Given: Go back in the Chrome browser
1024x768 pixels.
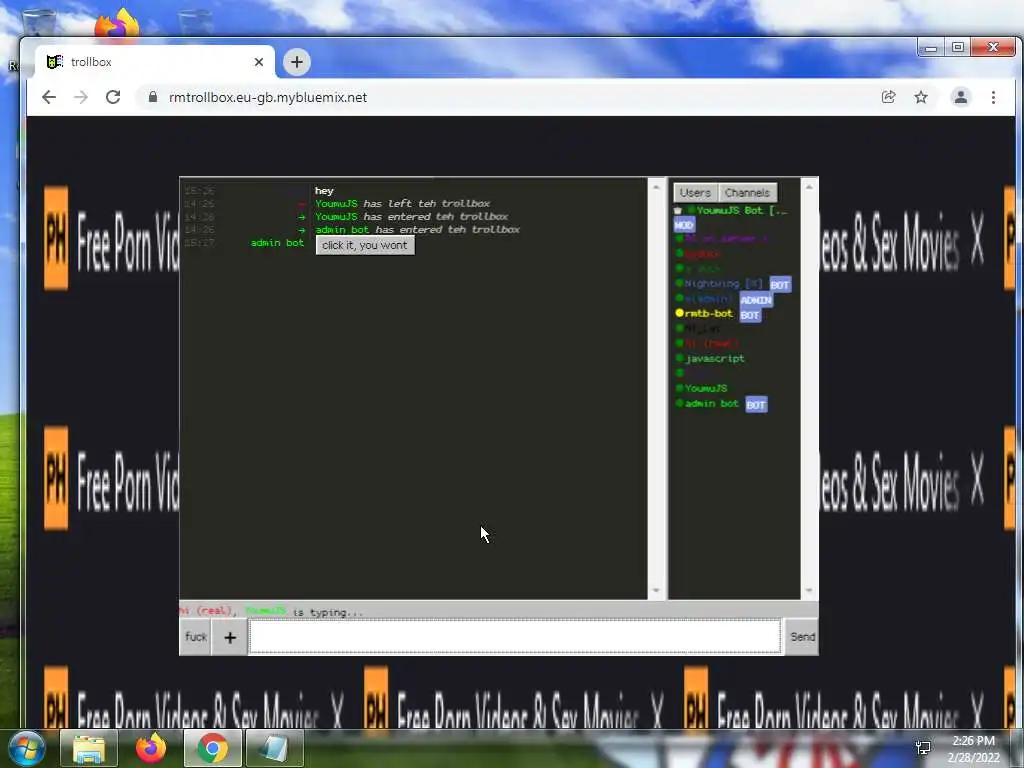Looking at the screenshot, I should click(x=49, y=97).
